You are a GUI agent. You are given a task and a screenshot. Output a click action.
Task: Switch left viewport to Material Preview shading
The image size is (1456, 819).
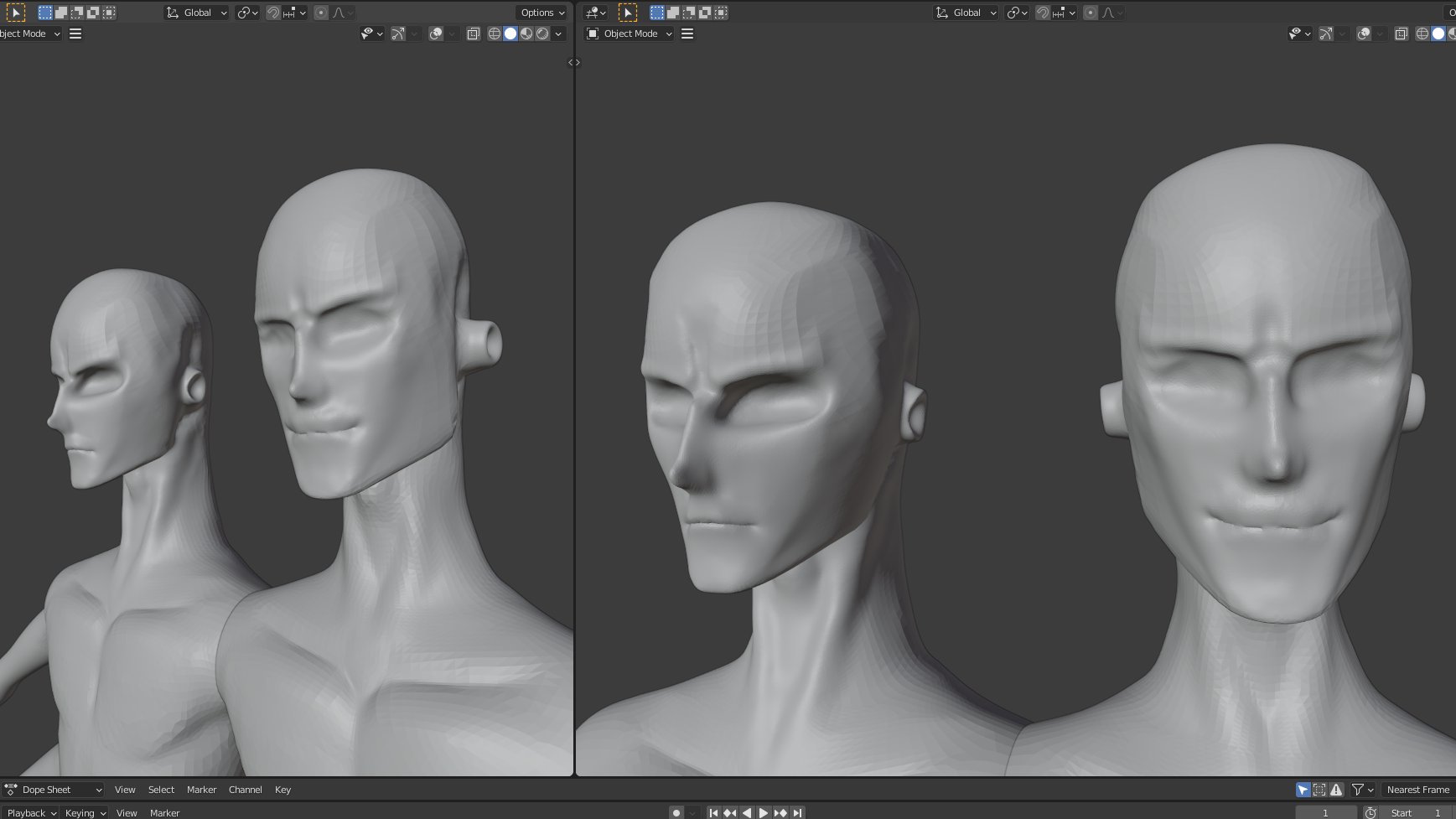pyautogui.click(x=526, y=34)
